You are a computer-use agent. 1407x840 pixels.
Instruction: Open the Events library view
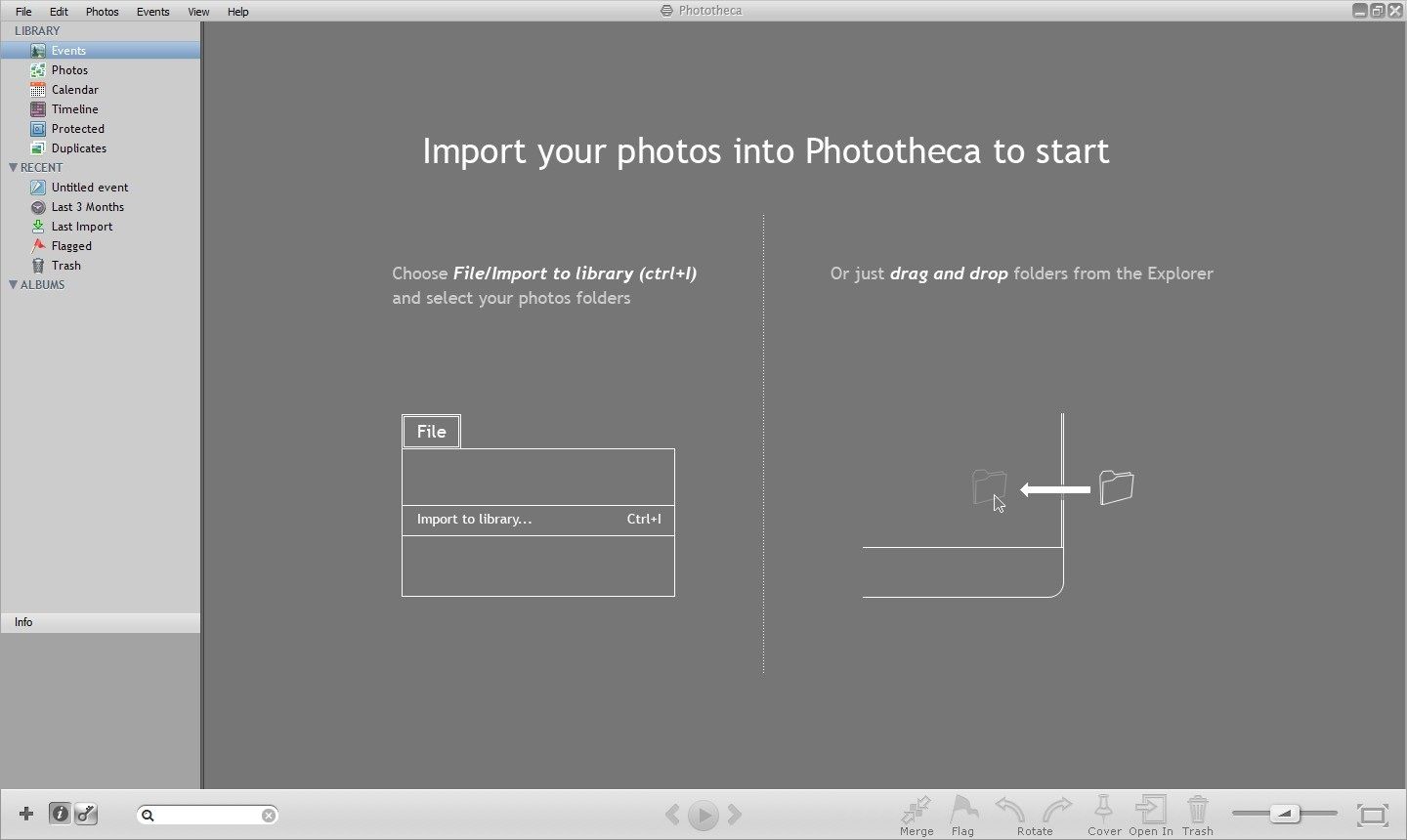coord(101,51)
